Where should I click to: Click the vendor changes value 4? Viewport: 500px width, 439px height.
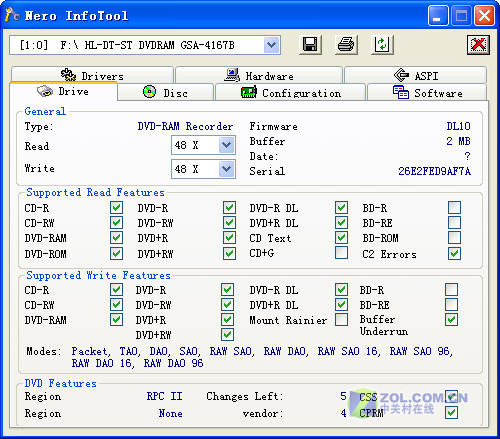coord(343,413)
